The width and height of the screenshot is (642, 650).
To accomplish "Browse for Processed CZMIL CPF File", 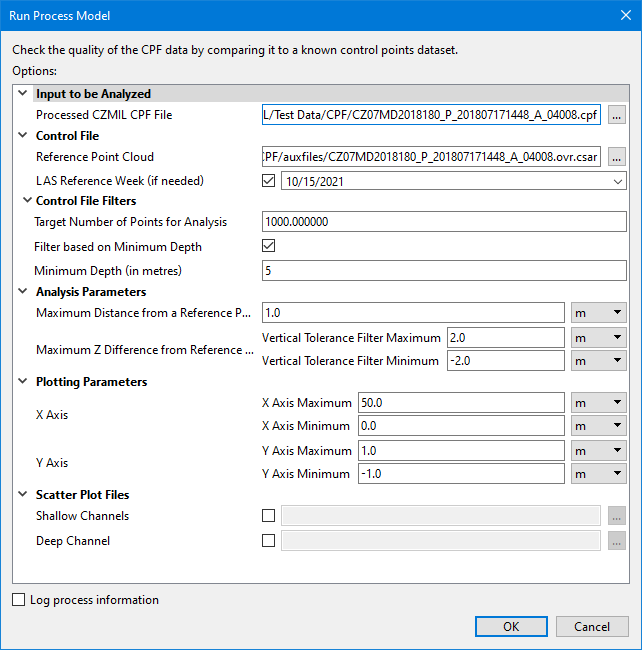I will coord(617,115).
